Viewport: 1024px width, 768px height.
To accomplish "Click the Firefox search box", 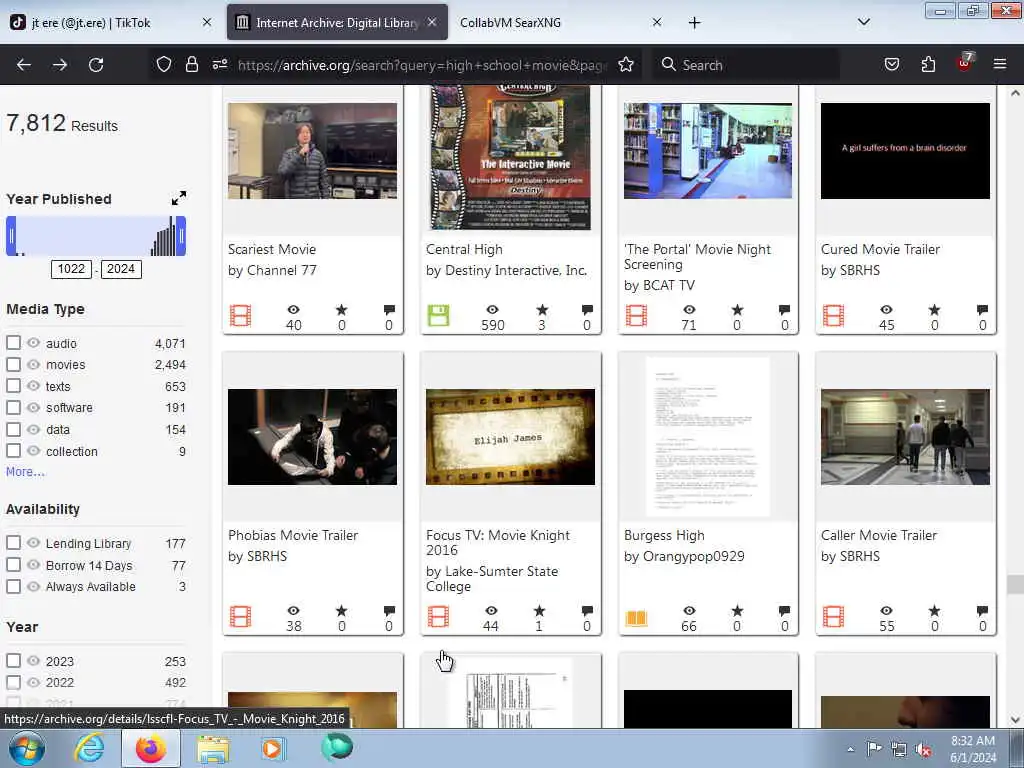I will tap(746, 65).
